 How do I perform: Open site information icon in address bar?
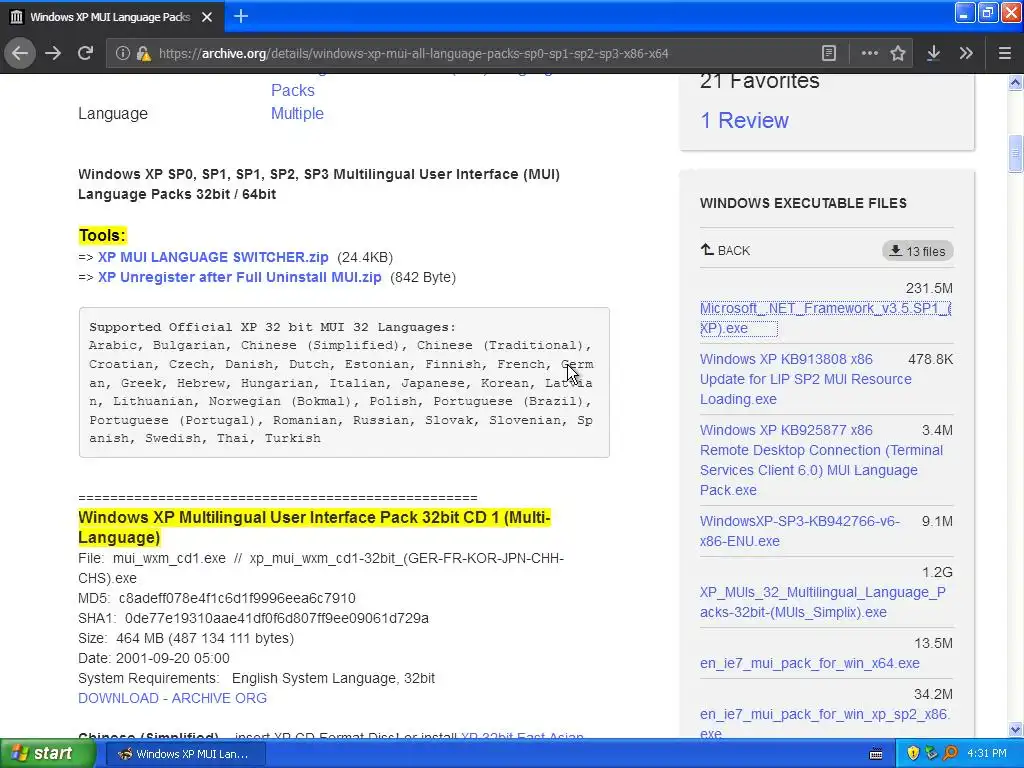[x=122, y=54]
